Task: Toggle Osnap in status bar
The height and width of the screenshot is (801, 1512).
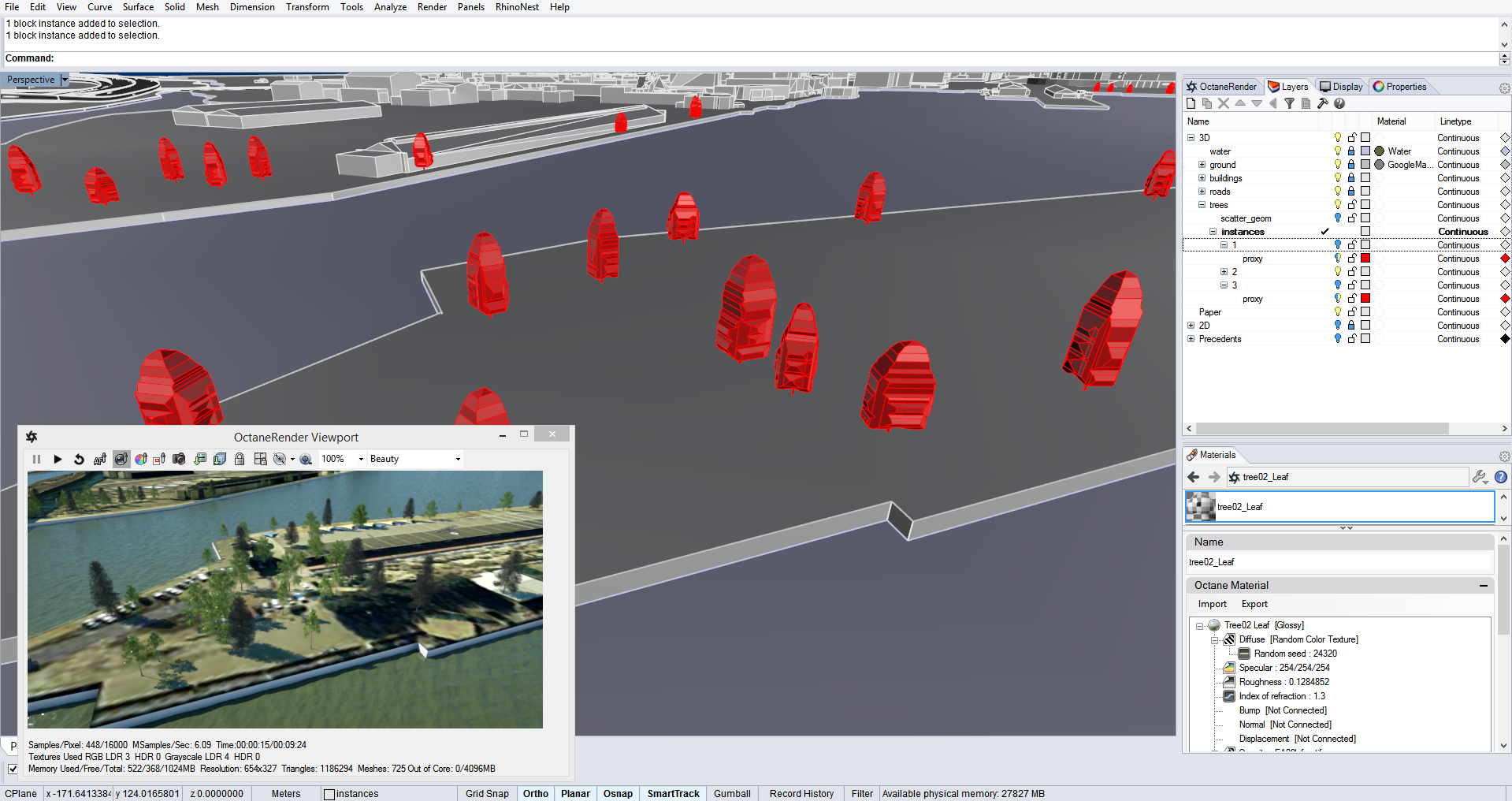Action: point(618,794)
